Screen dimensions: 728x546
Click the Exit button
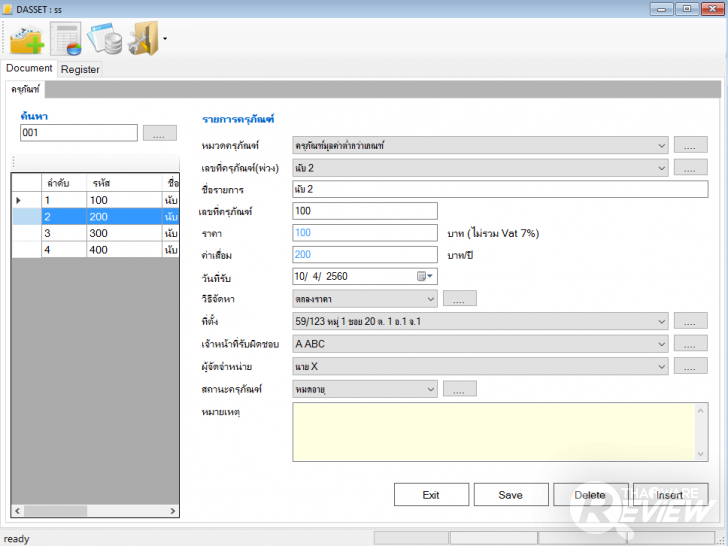pyautogui.click(x=431, y=495)
